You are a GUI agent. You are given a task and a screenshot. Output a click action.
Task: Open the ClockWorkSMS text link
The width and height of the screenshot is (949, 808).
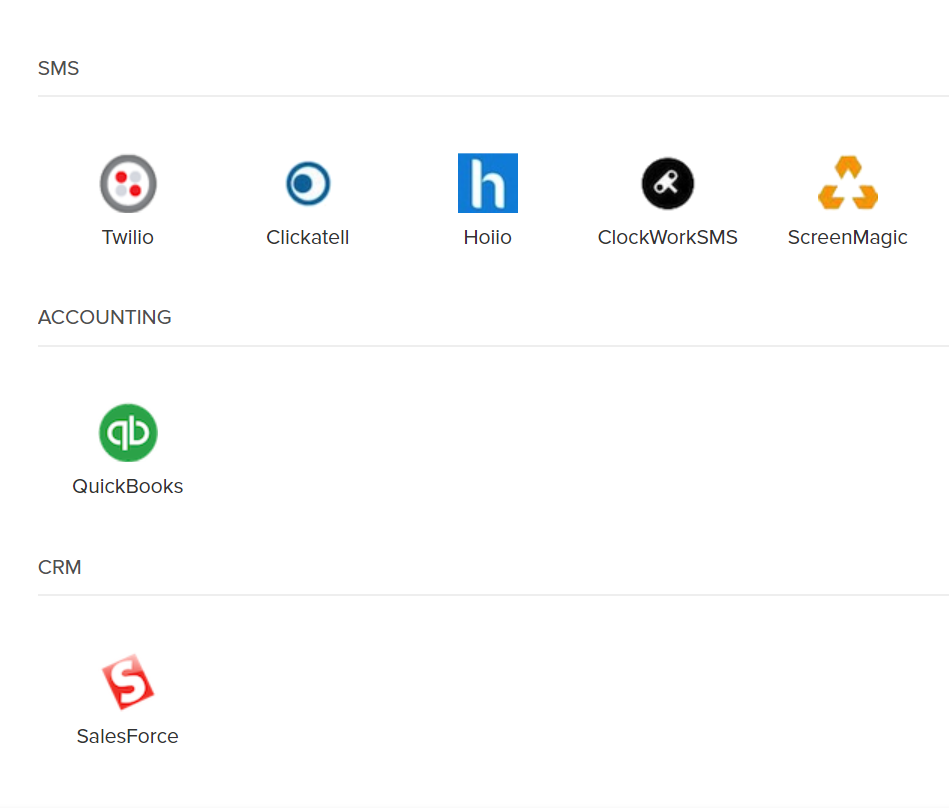click(x=667, y=238)
